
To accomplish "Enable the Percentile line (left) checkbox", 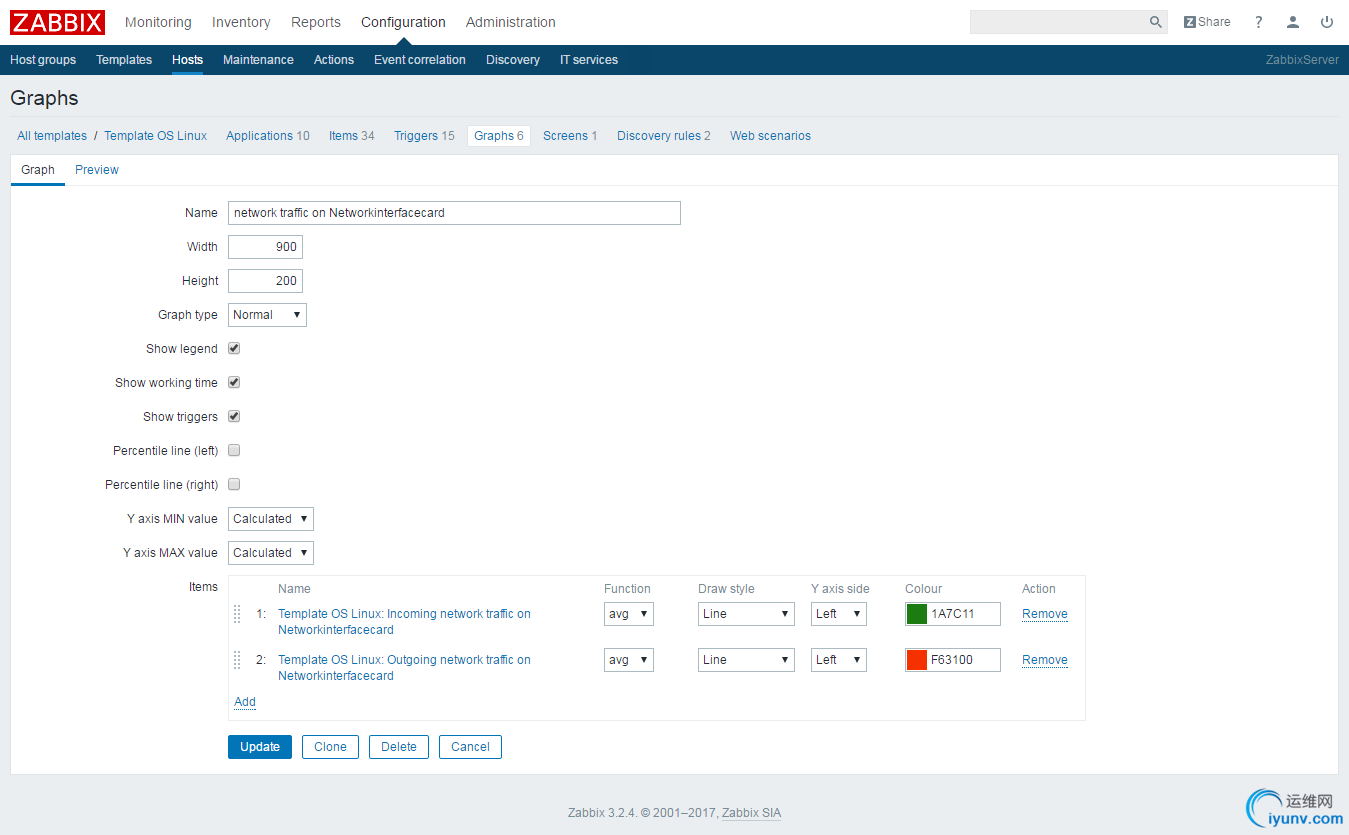I will point(234,451).
